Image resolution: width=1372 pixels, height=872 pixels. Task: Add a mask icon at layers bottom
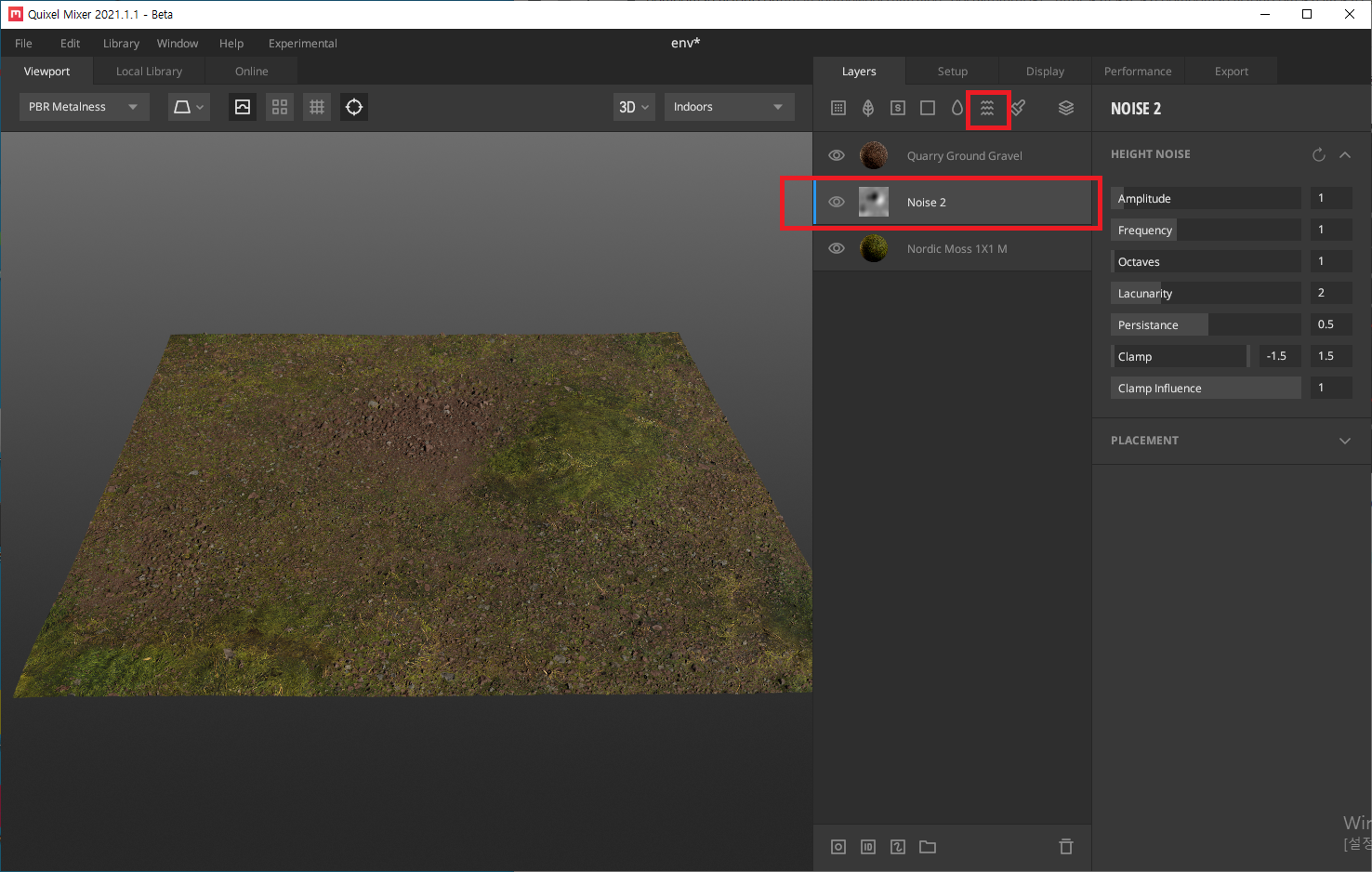[x=838, y=847]
